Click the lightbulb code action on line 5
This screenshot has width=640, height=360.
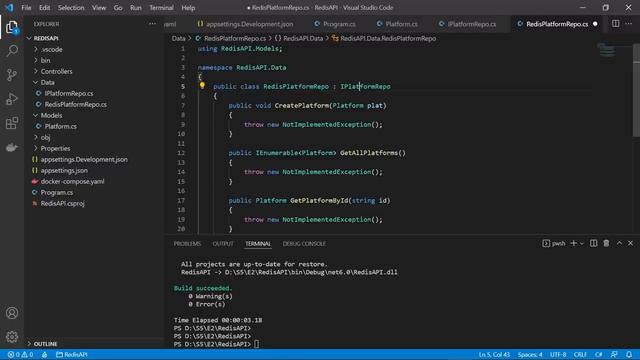(x=202, y=86)
